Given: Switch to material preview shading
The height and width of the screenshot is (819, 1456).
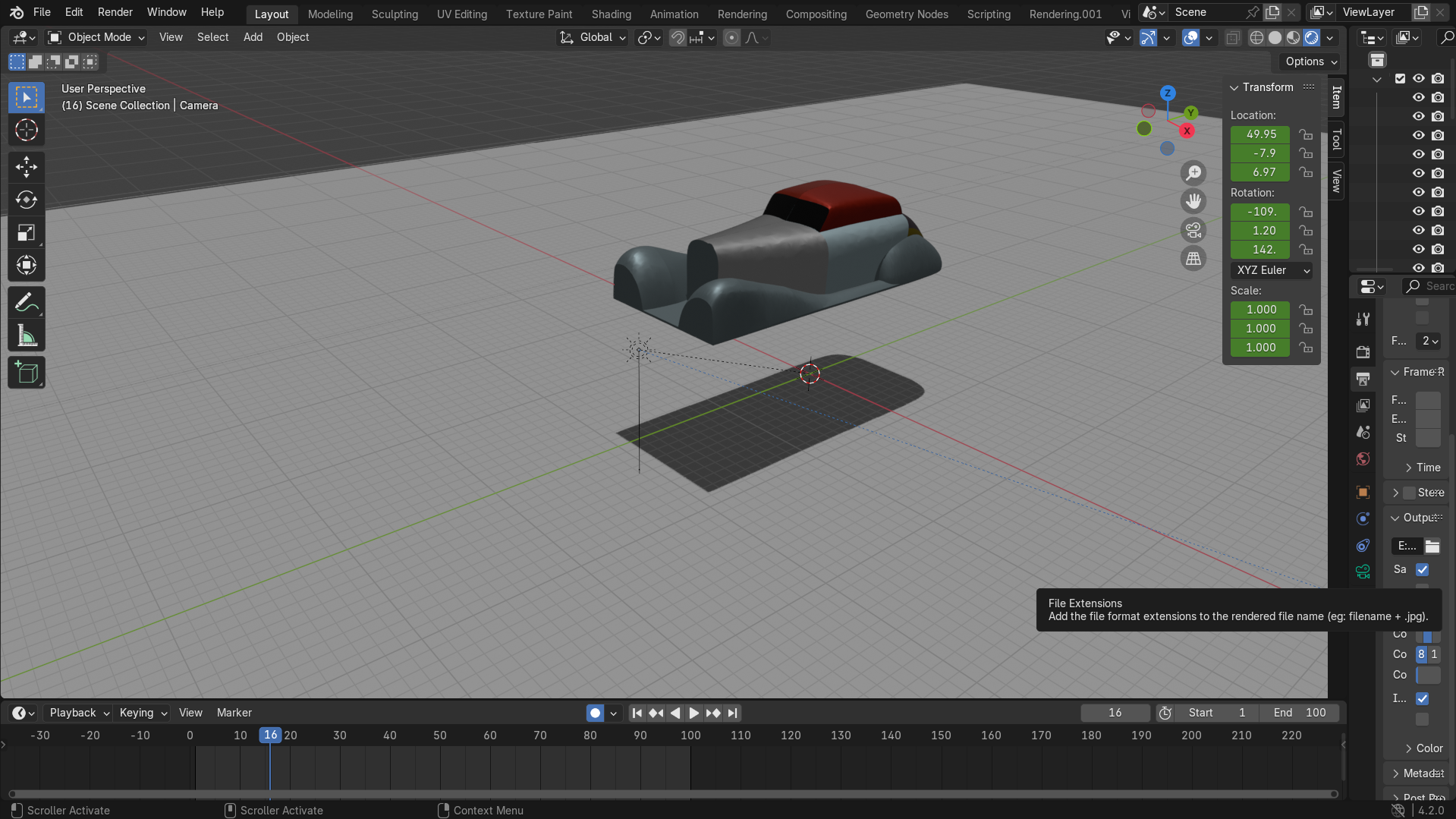Looking at the screenshot, I should [x=1294, y=37].
